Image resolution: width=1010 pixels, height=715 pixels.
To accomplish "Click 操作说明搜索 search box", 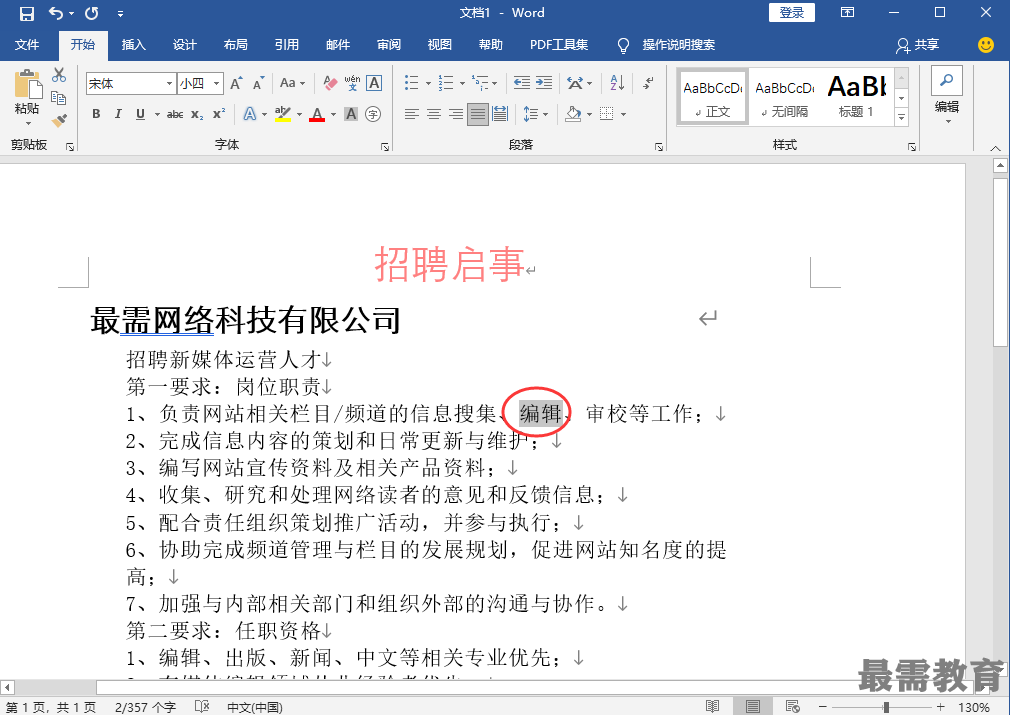I will 678,44.
